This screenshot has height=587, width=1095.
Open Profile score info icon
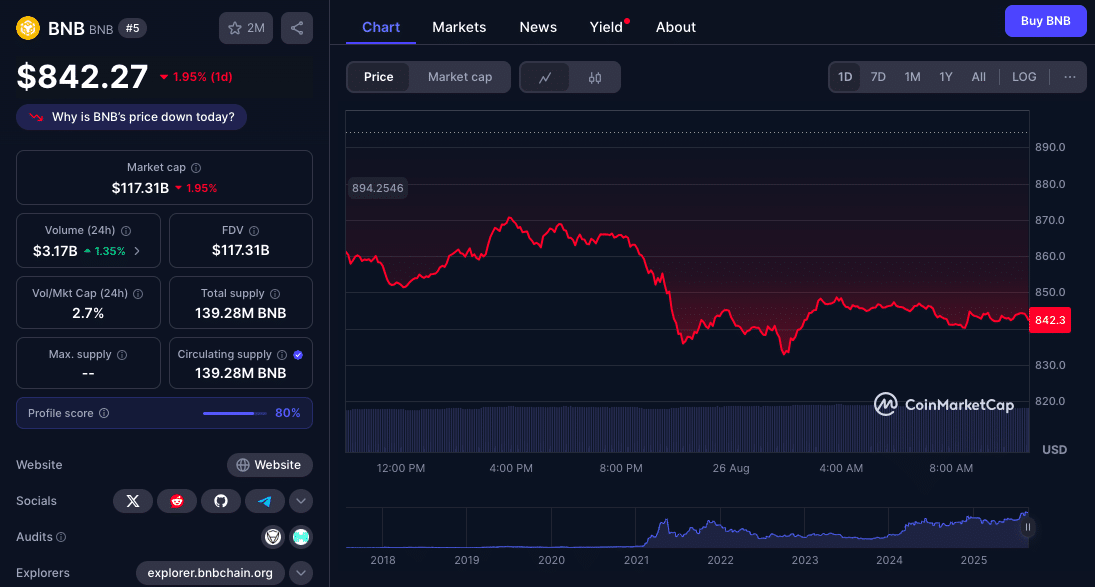pyautogui.click(x=104, y=413)
